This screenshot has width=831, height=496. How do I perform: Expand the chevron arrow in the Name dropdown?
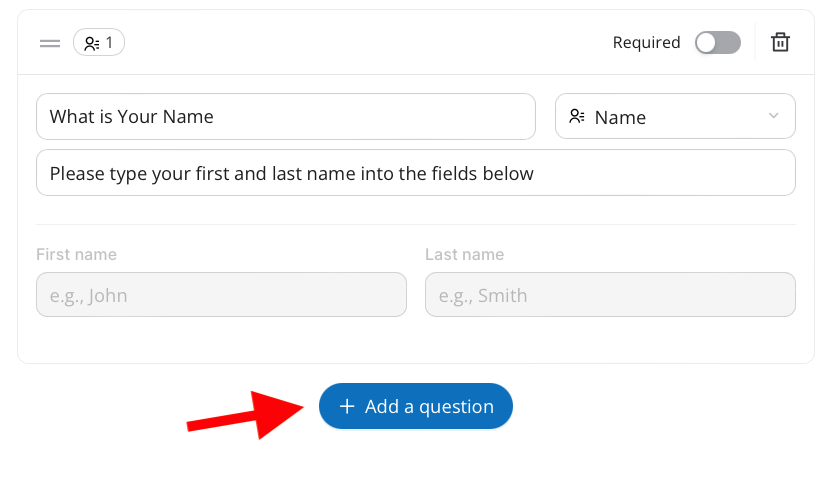pyautogui.click(x=774, y=116)
